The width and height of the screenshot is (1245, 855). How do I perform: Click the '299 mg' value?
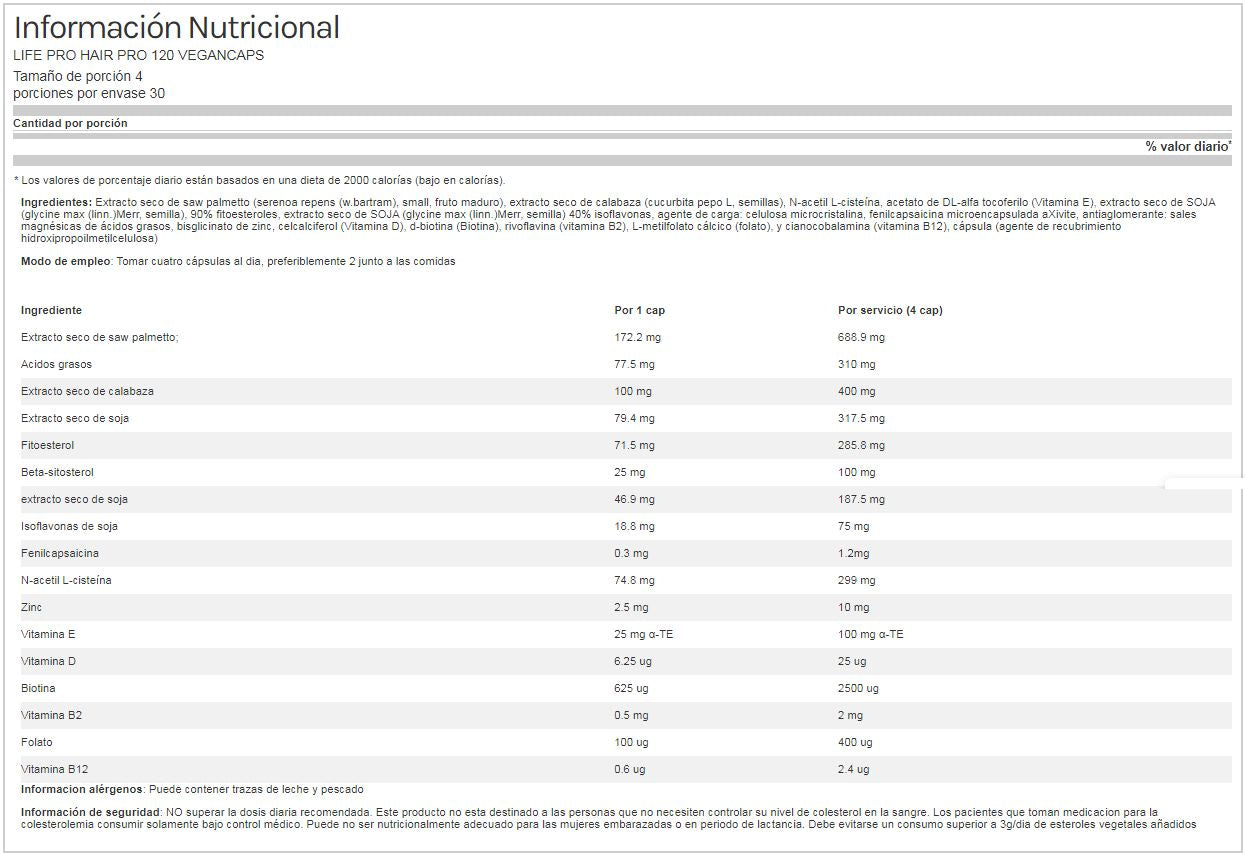click(x=856, y=580)
